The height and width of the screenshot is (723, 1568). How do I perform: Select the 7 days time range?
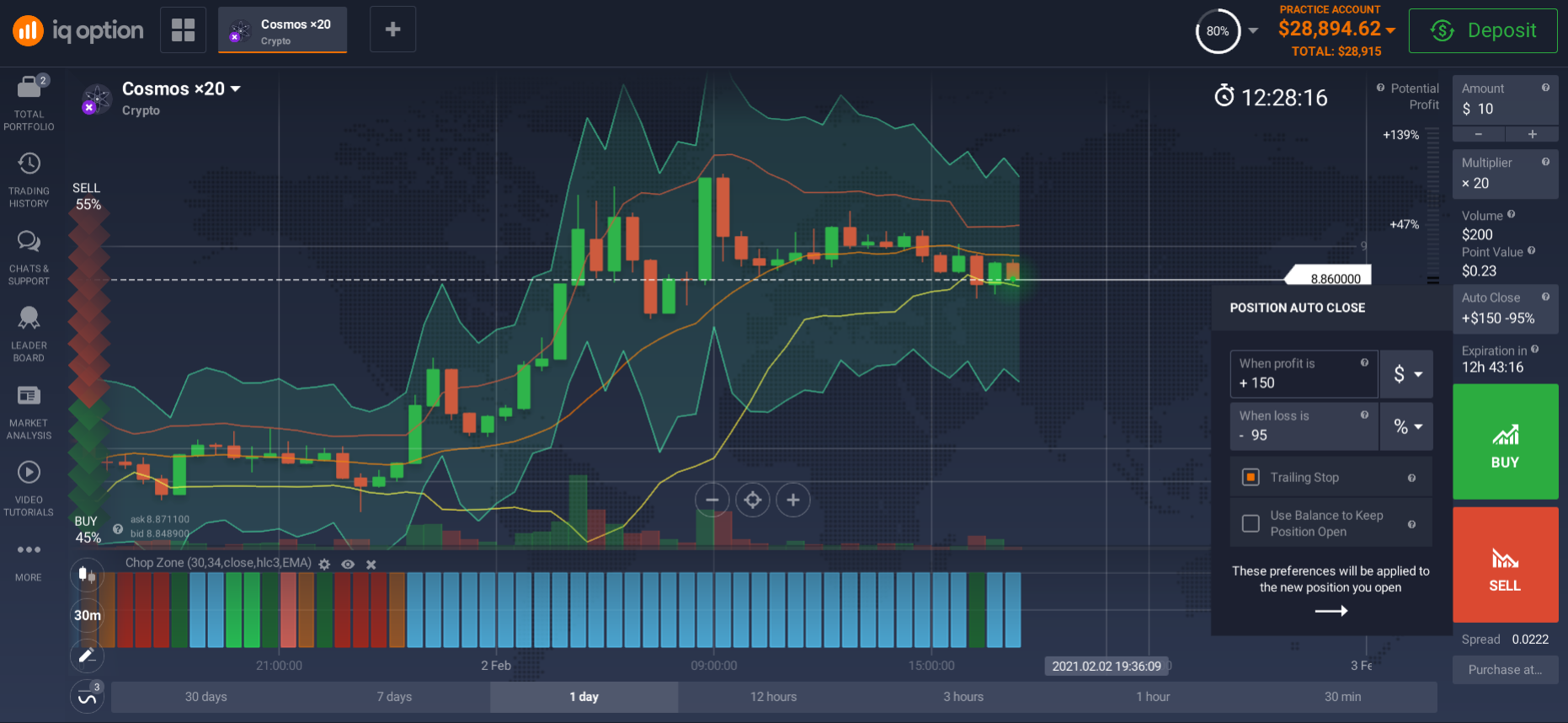[394, 697]
